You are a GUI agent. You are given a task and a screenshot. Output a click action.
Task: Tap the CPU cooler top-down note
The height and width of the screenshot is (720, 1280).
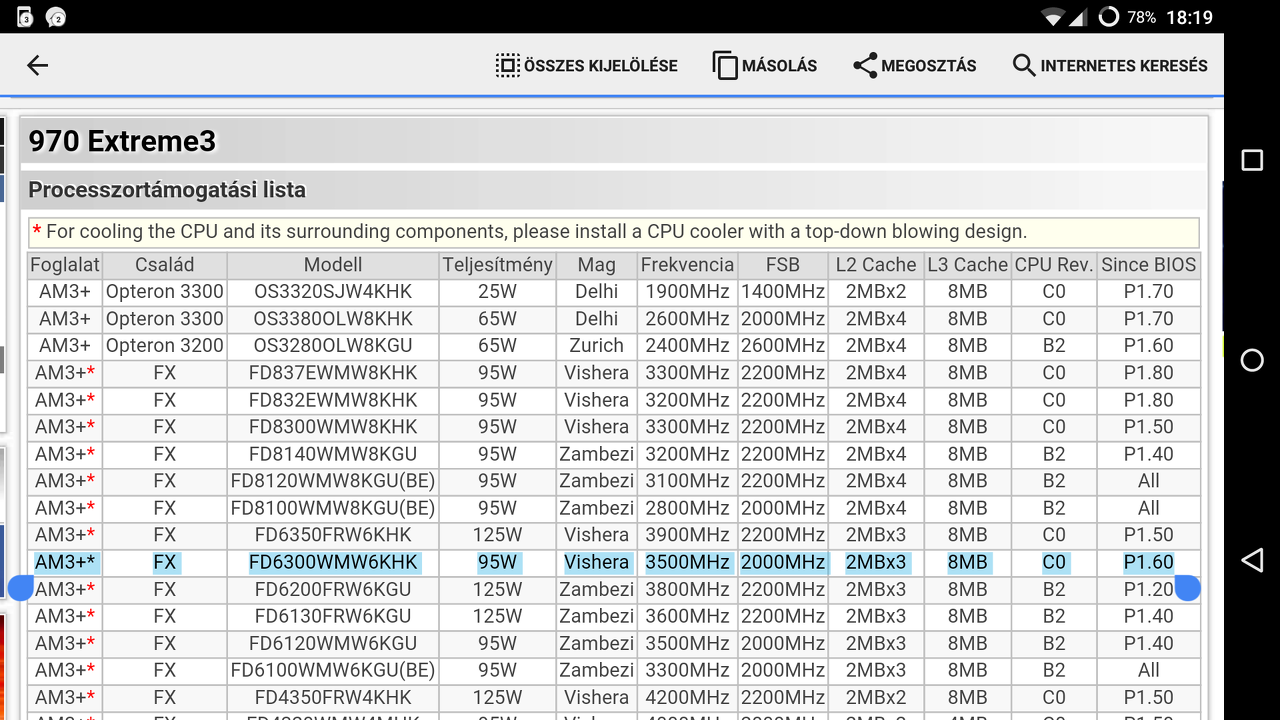[x=614, y=232]
